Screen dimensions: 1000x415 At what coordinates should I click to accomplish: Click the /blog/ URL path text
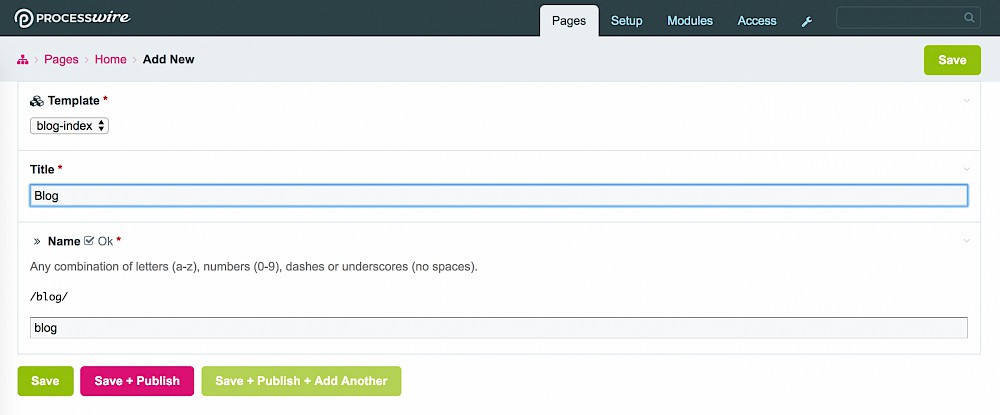point(49,297)
